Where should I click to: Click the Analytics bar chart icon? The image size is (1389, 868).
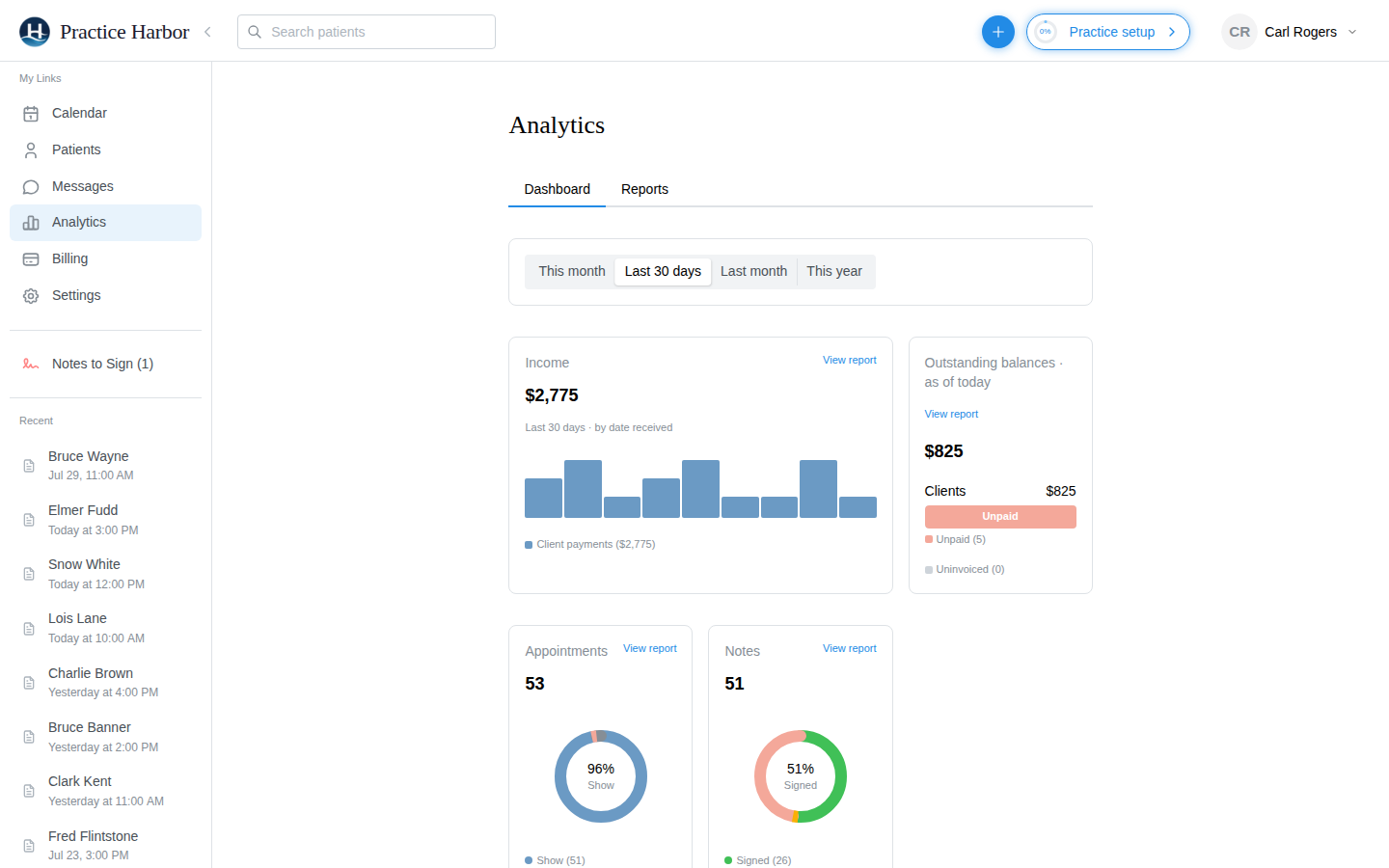click(x=31, y=223)
